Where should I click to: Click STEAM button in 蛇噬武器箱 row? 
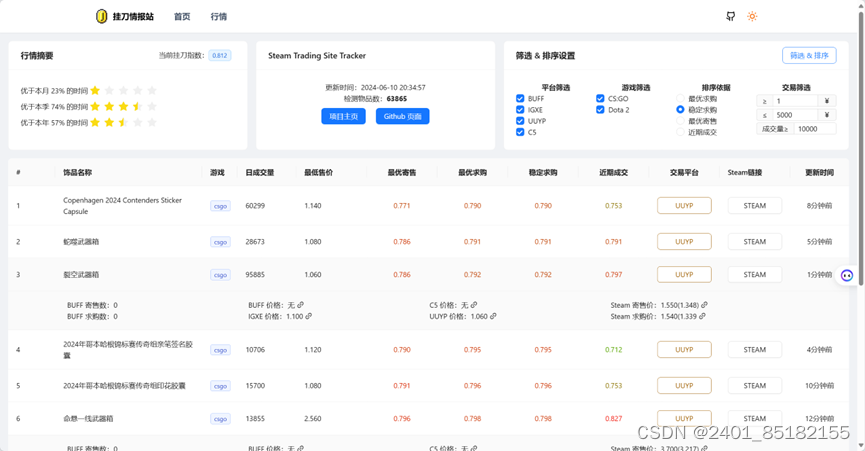pyautogui.click(x=755, y=241)
